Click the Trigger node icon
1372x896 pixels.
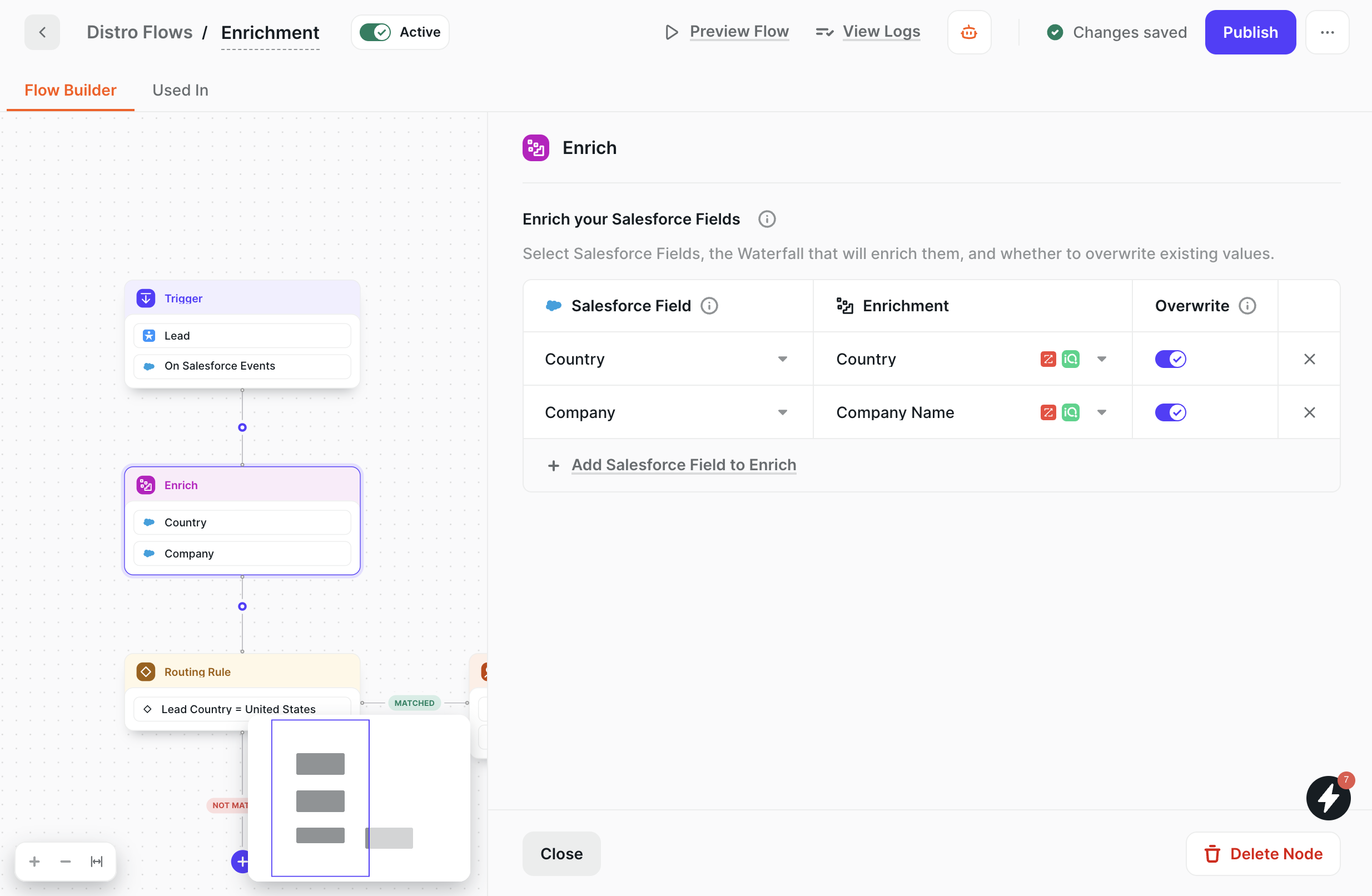[145, 298]
